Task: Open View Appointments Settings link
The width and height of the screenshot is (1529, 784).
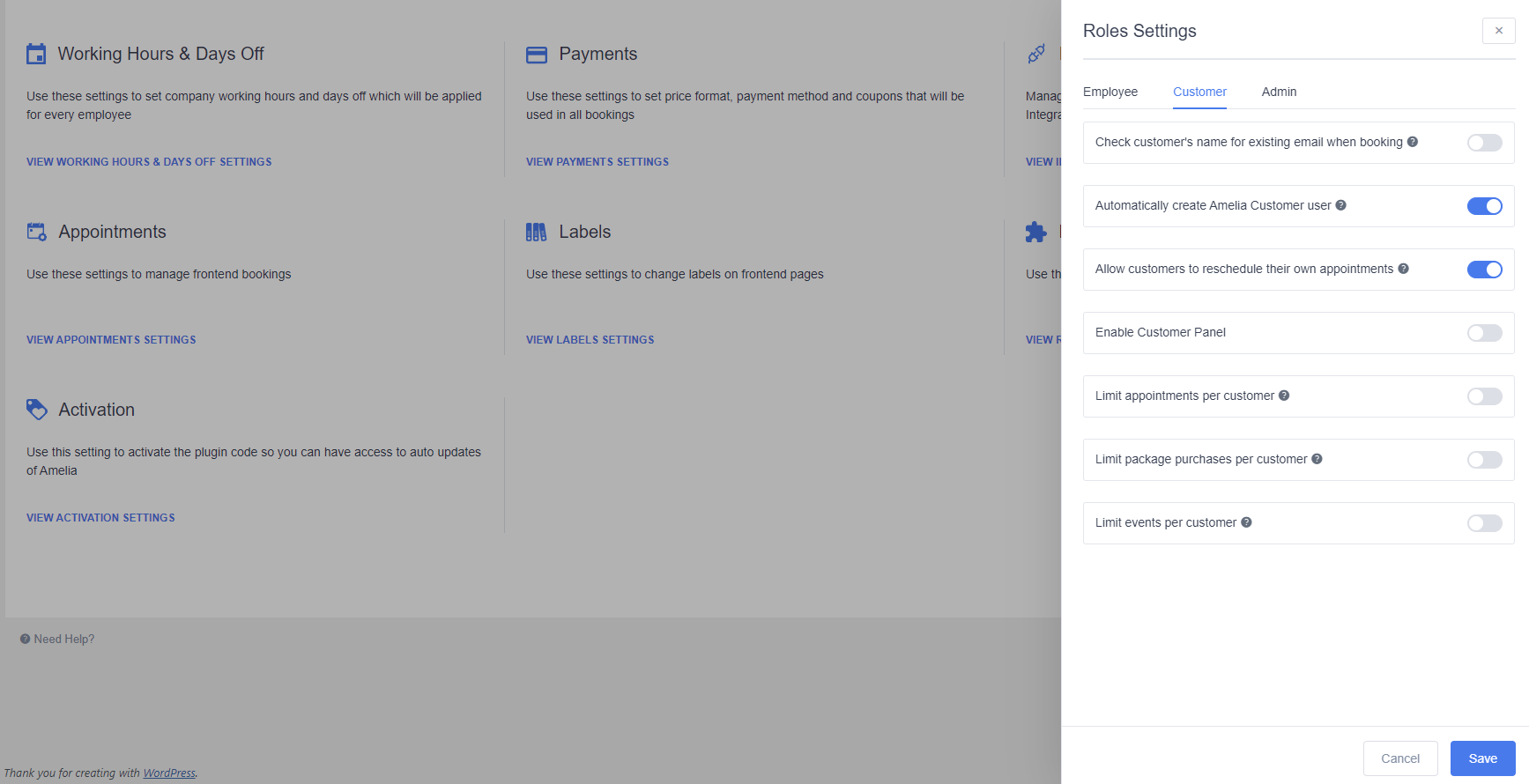Action: pyautogui.click(x=111, y=340)
